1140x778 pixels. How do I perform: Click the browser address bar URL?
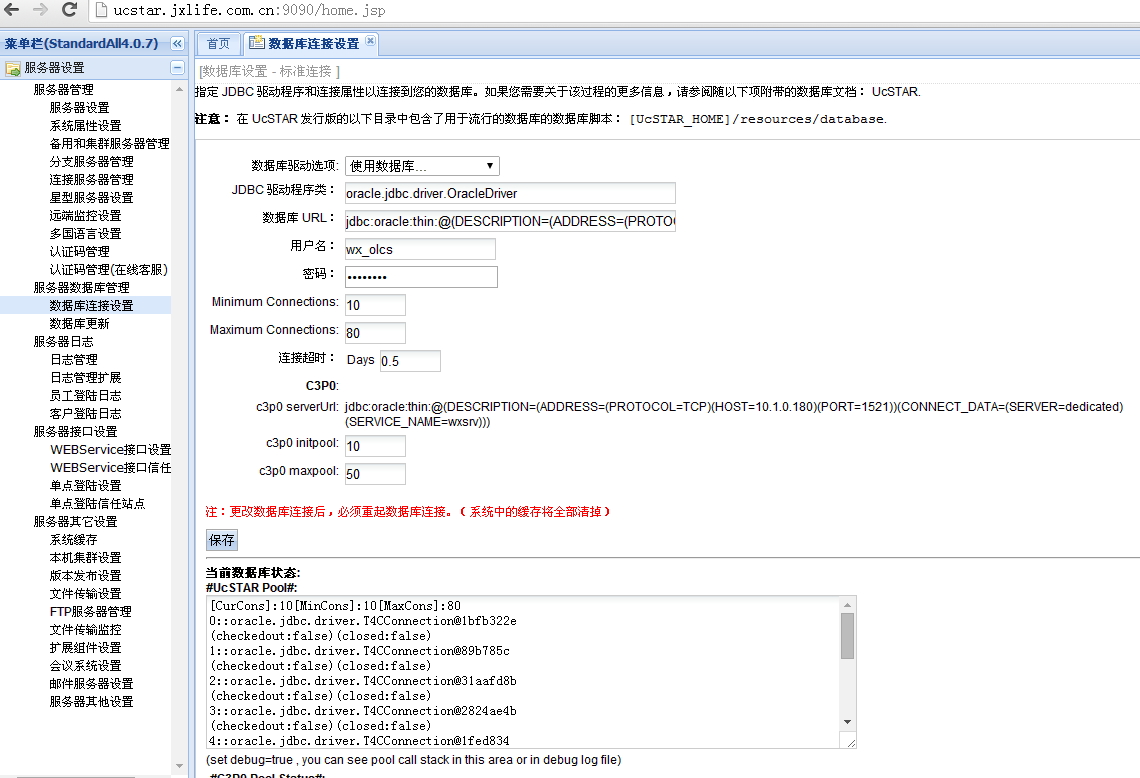coord(249,10)
